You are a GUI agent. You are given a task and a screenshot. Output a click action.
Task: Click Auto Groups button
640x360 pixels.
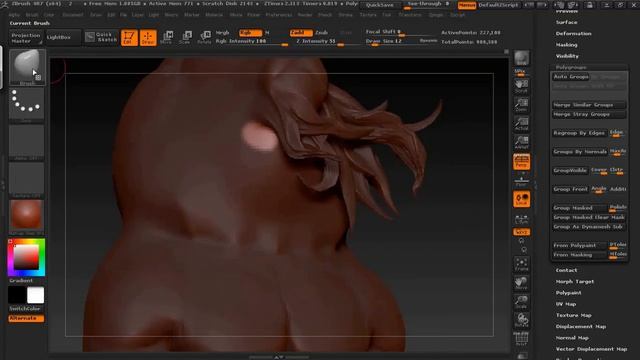[571, 77]
